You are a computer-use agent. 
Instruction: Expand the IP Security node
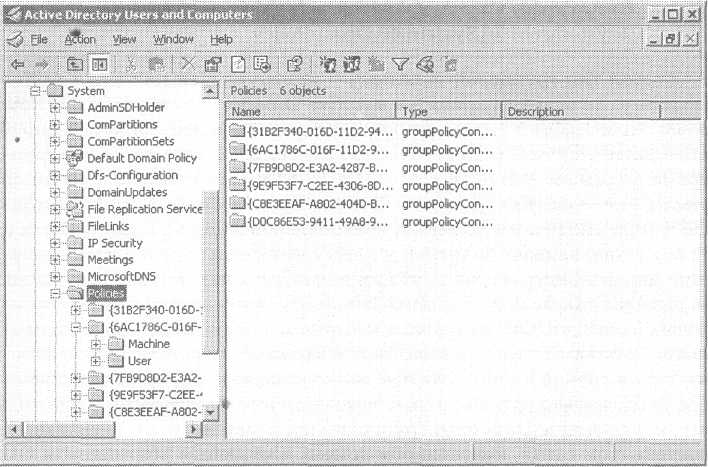point(55,243)
